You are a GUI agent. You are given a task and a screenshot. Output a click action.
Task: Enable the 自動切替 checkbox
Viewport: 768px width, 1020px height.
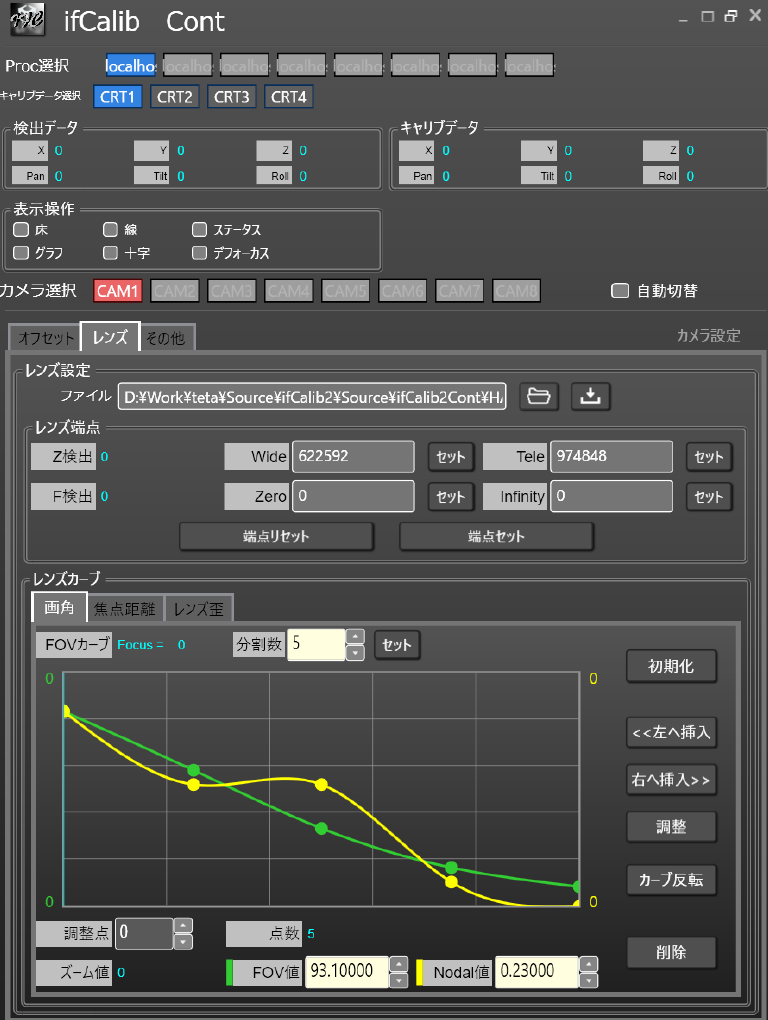[x=620, y=291]
